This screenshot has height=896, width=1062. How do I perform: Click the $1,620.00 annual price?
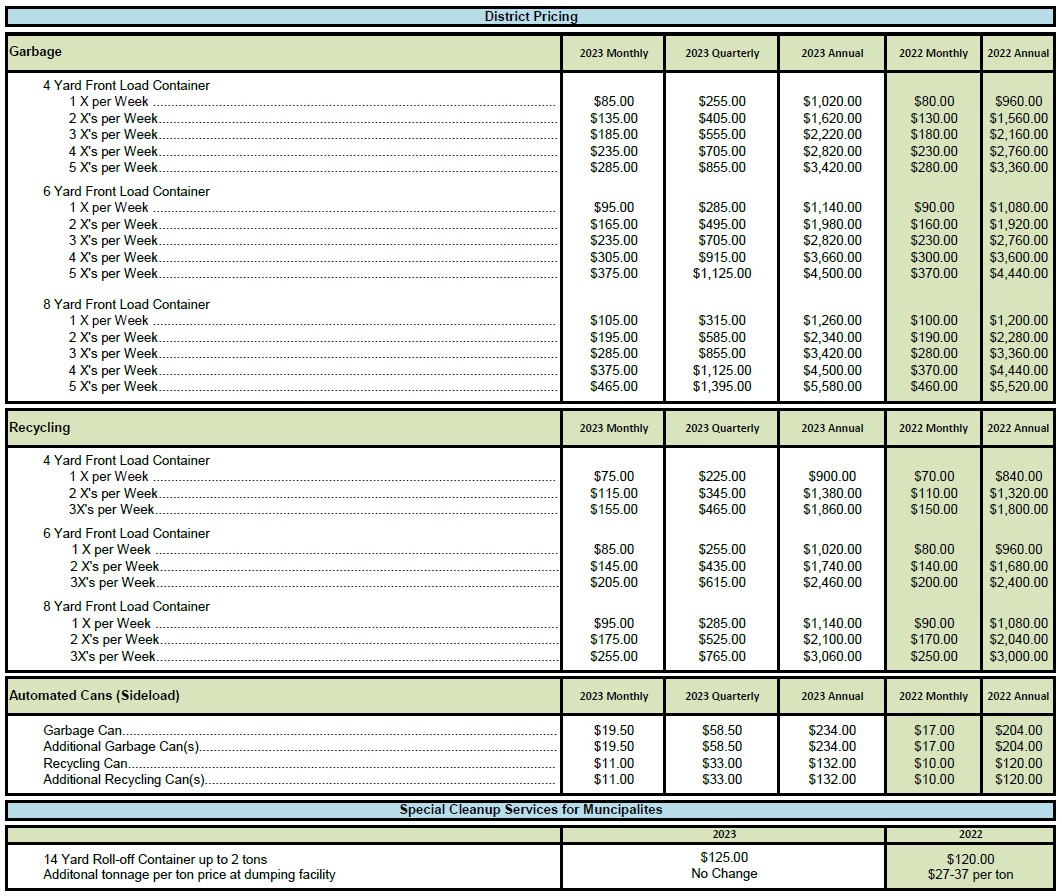[x=832, y=118]
